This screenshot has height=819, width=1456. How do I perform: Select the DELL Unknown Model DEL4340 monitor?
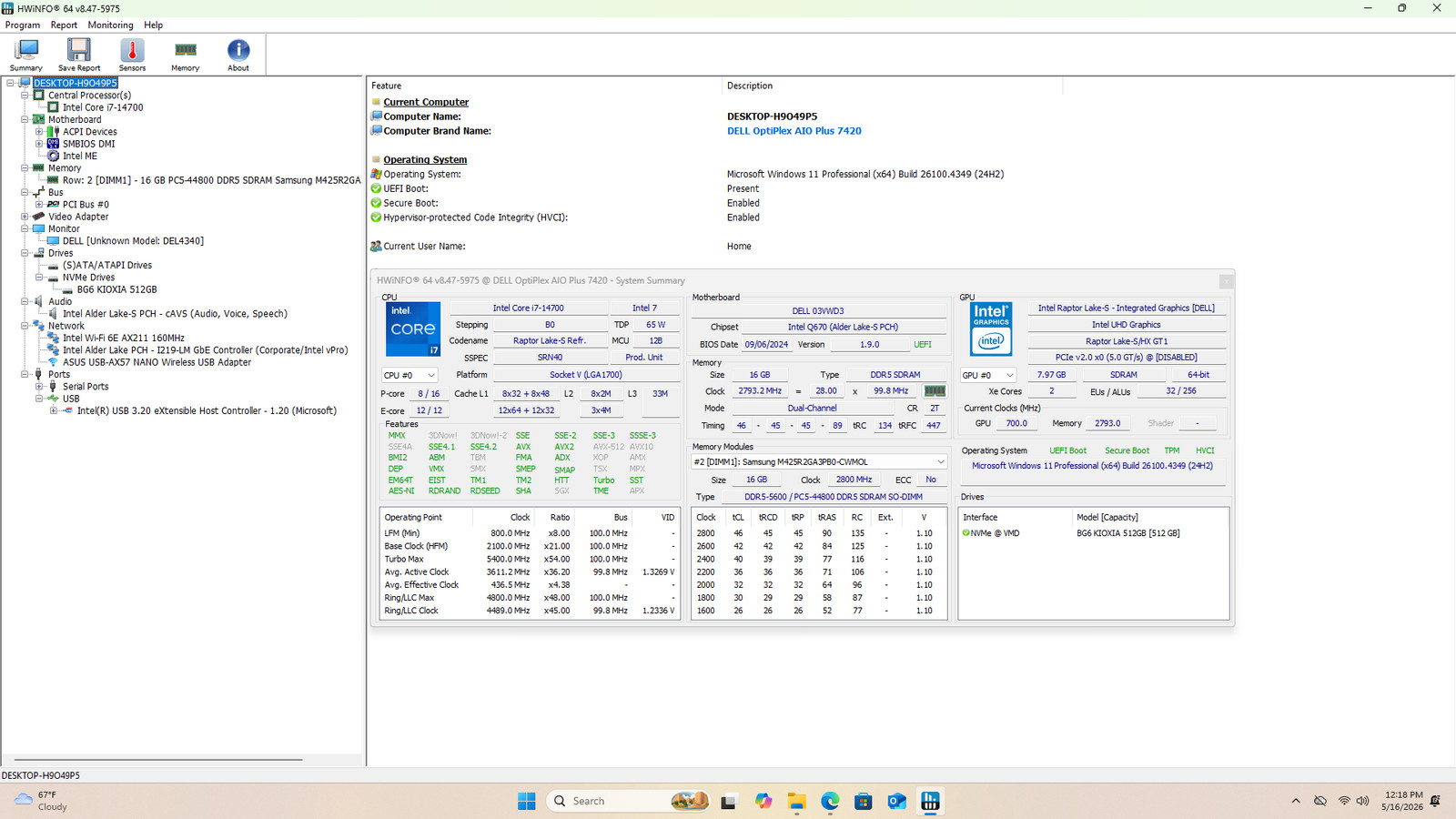click(133, 241)
